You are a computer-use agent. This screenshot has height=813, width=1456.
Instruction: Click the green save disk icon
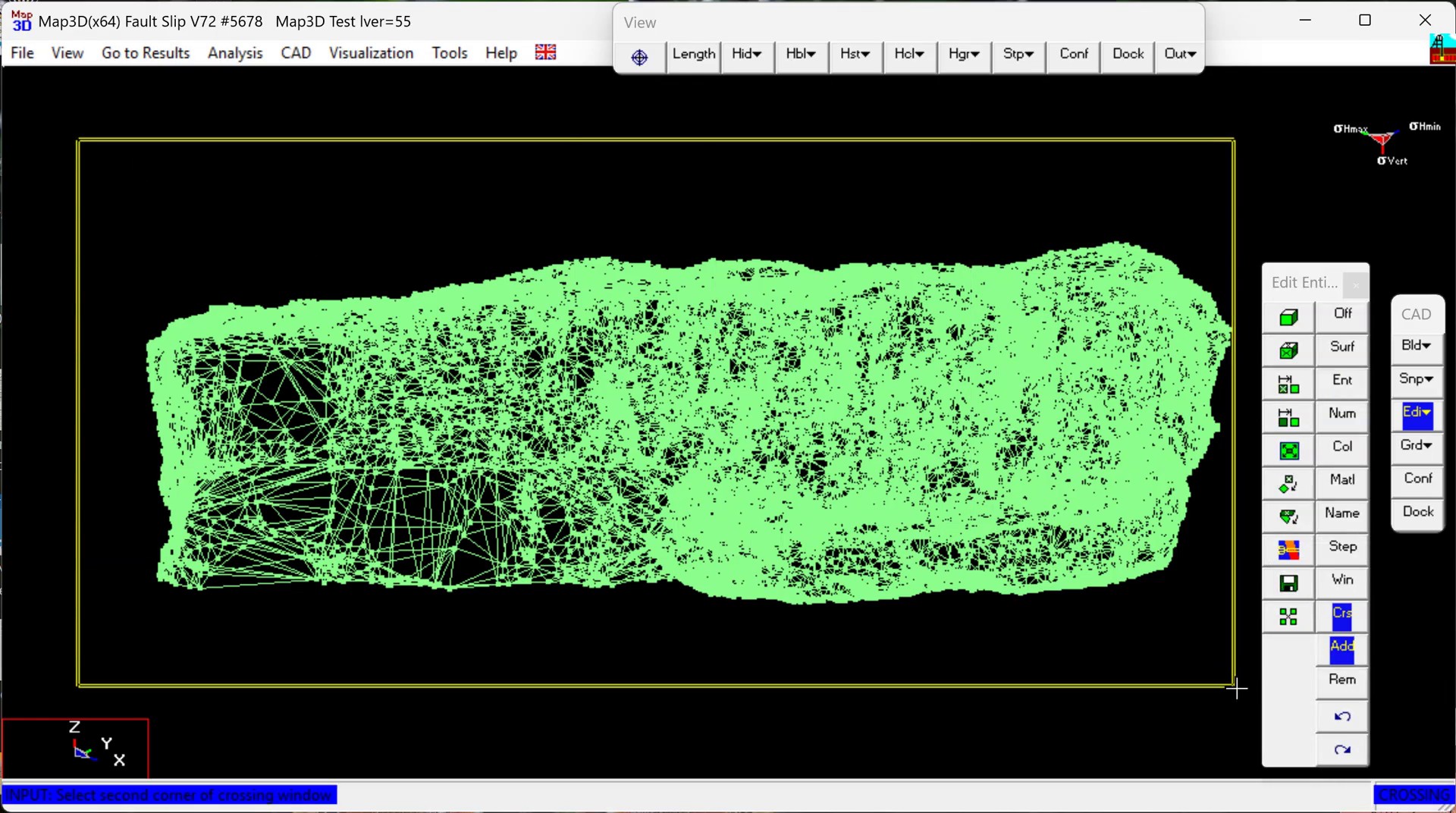click(1288, 583)
